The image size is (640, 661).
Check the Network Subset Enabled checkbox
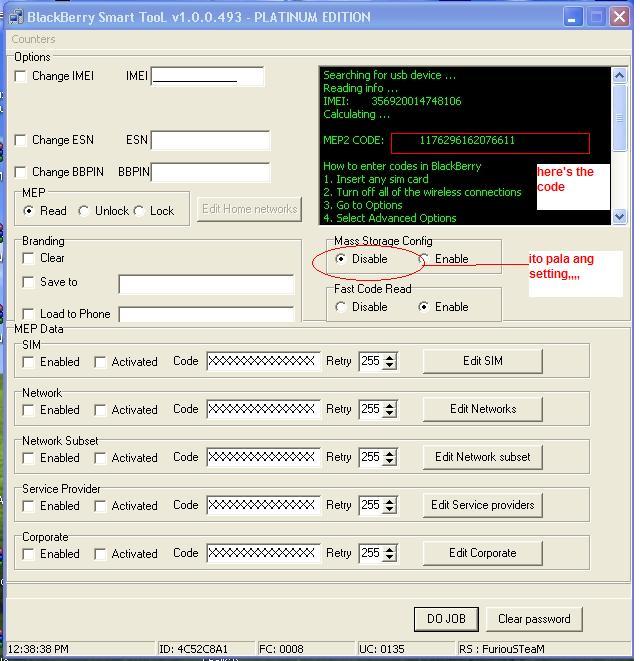[x=28, y=458]
